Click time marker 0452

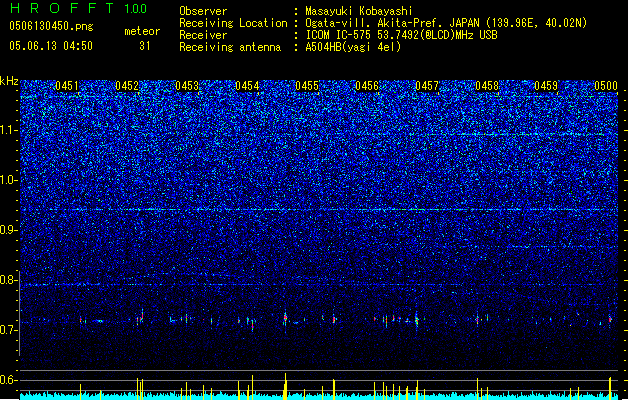click(x=127, y=86)
